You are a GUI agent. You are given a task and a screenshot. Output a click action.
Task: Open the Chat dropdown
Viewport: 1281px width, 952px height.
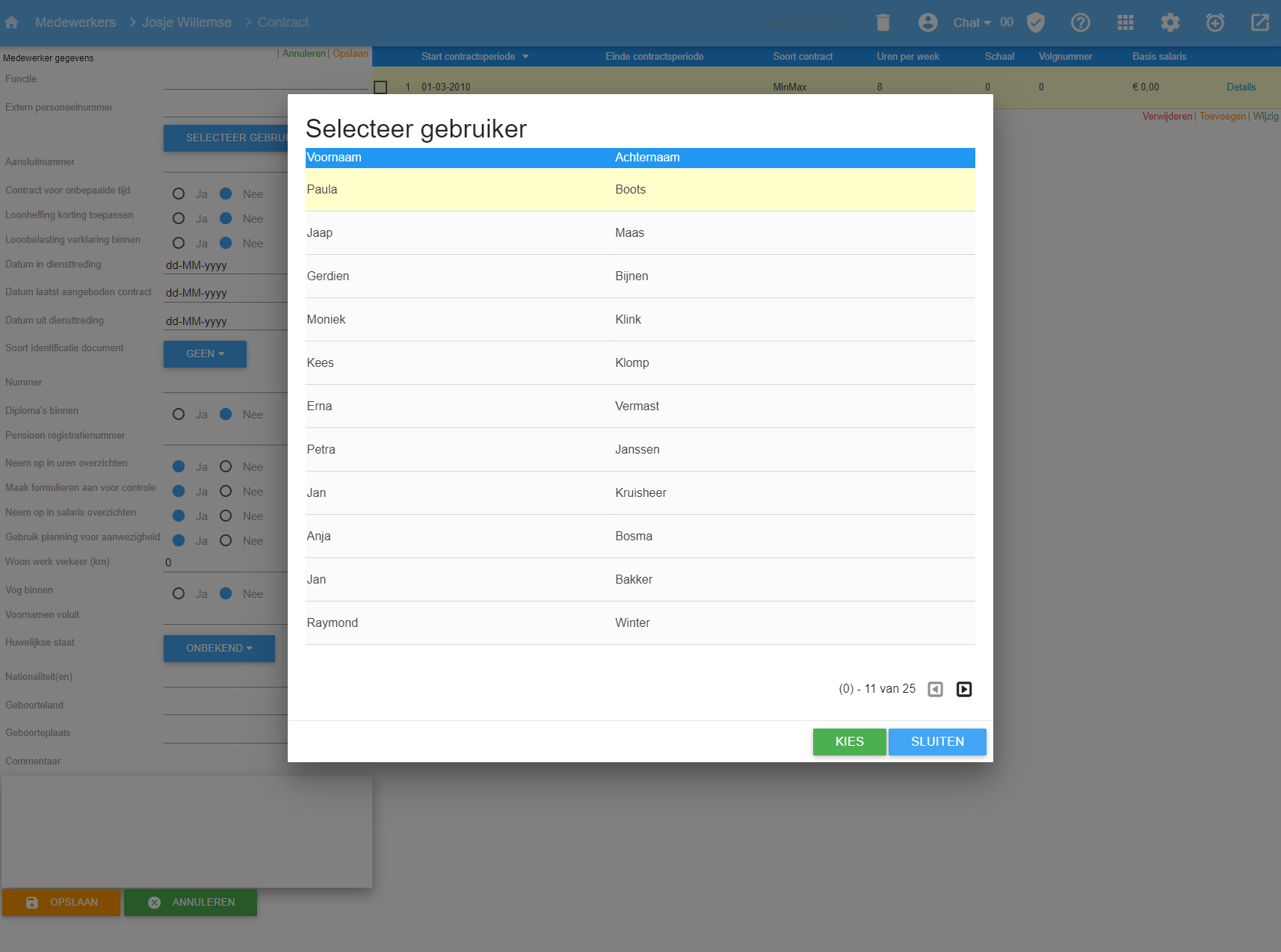[x=970, y=22]
